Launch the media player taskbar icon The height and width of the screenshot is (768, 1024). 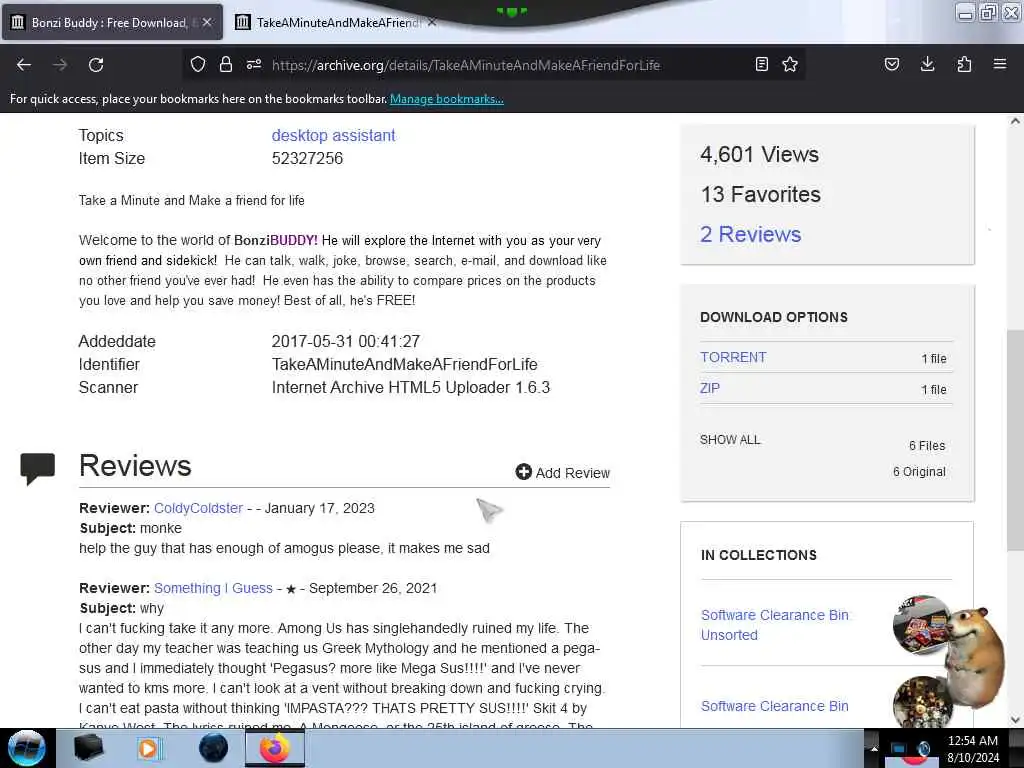[150, 748]
